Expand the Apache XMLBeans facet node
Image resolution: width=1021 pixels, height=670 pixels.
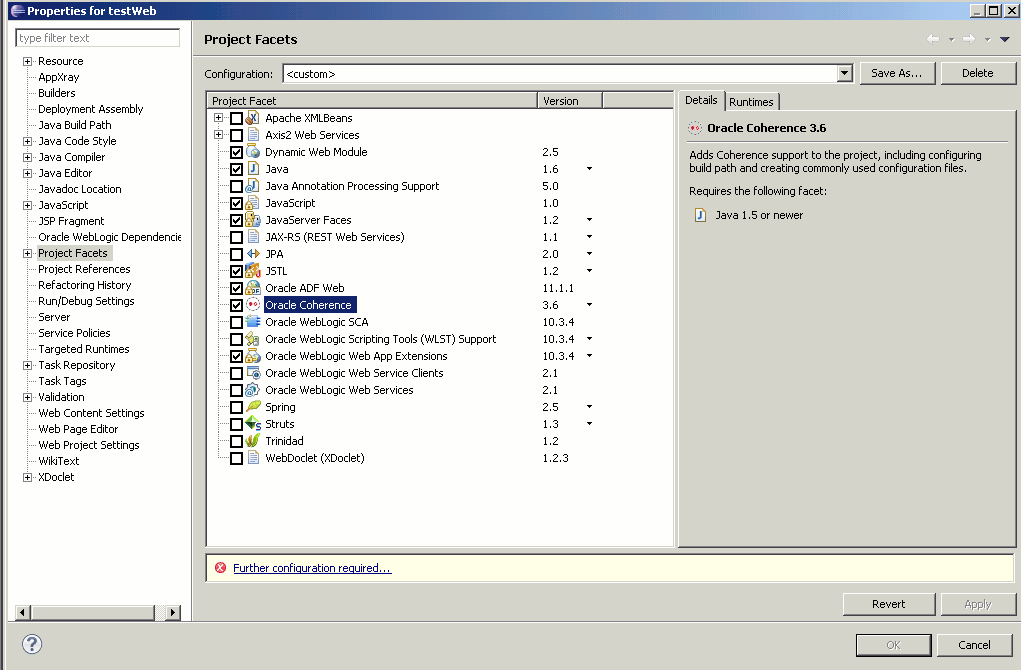pyautogui.click(x=219, y=118)
